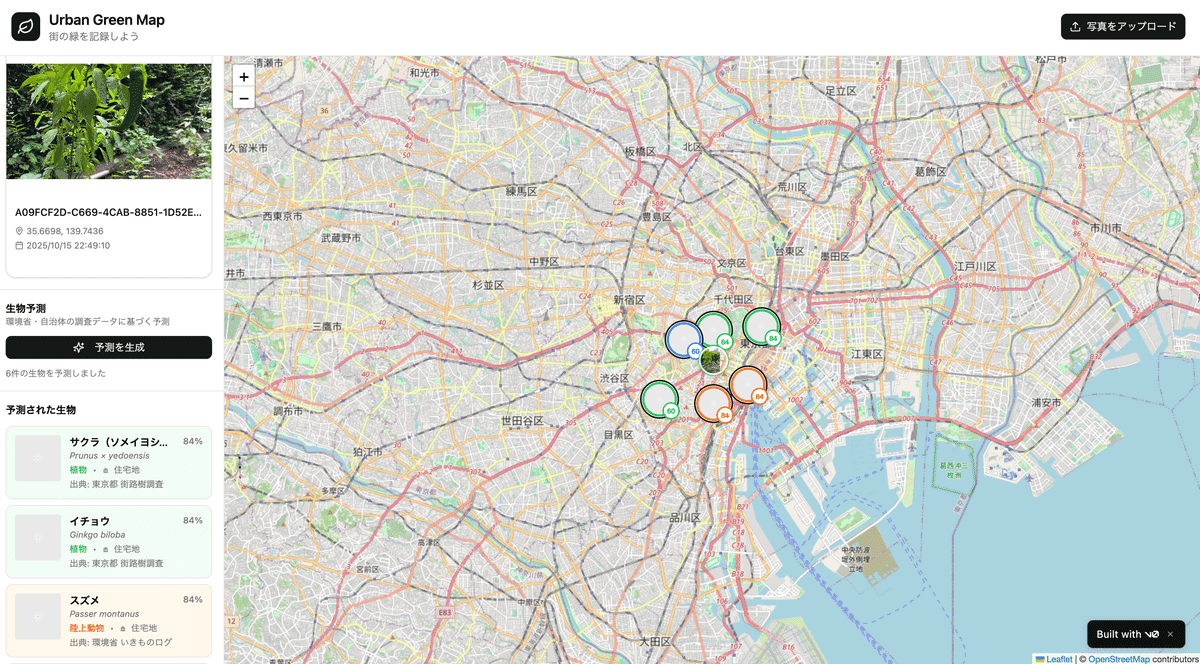The width and height of the screenshot is (1200, 664).
Task: Click the 予測された生物 heading
Action: pyautogui.click(x=41, y=410)
